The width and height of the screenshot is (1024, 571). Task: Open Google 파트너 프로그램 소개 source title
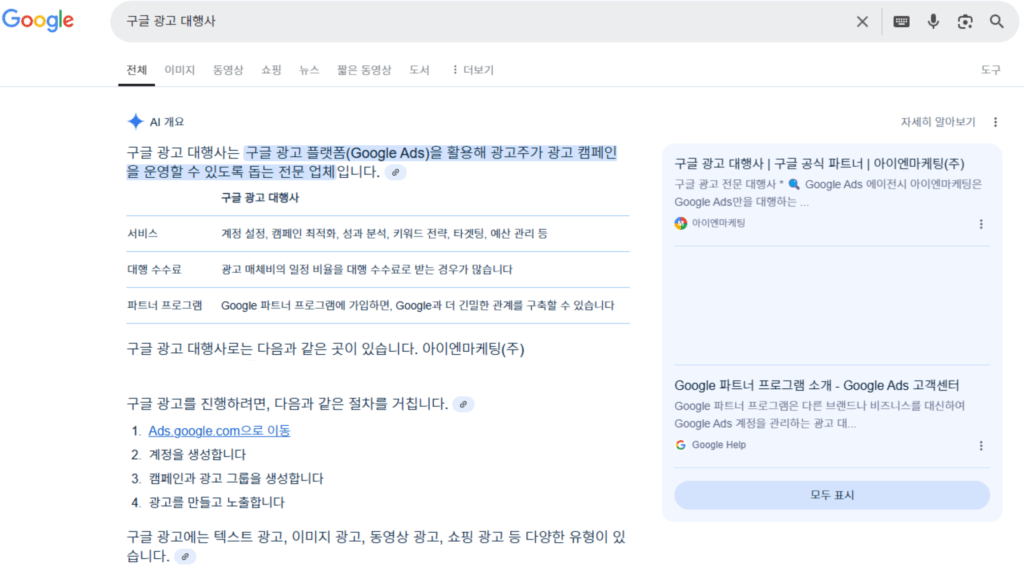816,385
